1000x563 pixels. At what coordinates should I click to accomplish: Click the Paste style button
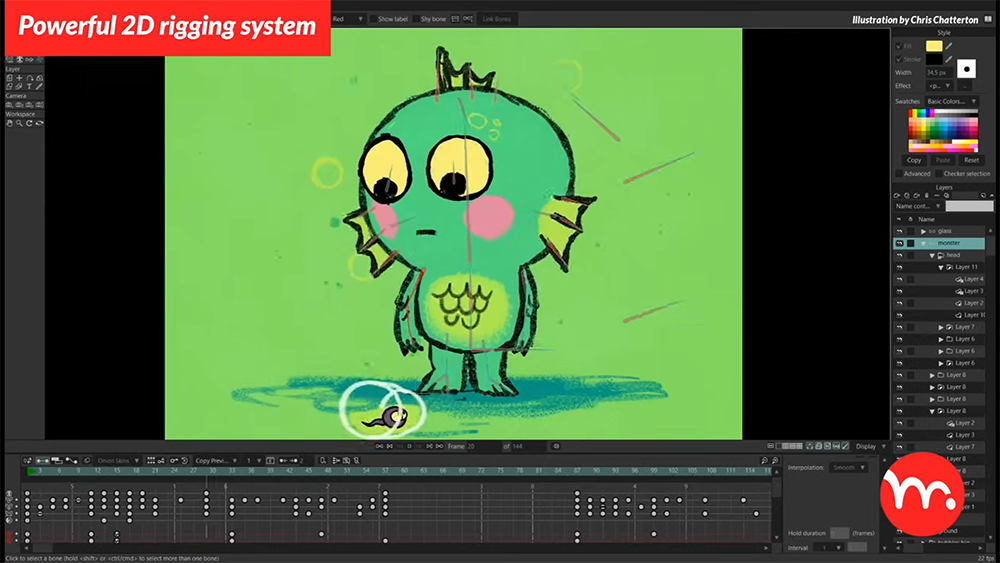coord(943,160)
